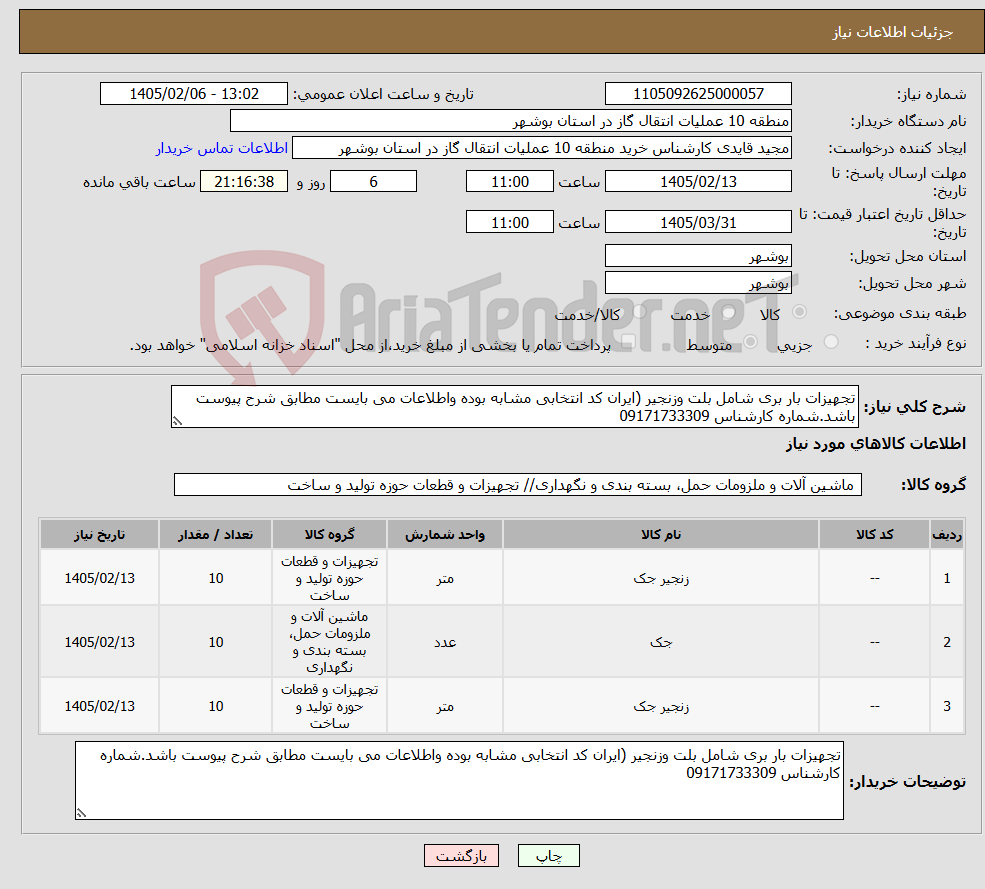Click the announcement date field 1405/02/06 - 13:02

coord(193,94)
